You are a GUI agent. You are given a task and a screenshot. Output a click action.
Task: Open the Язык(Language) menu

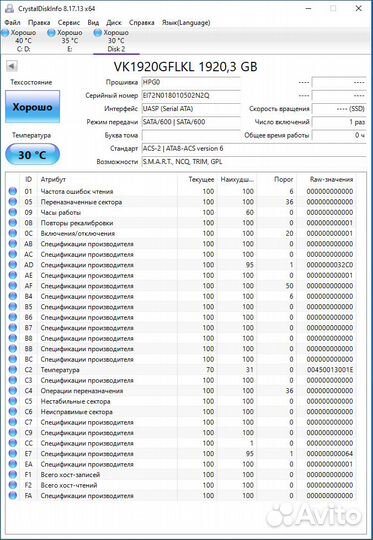coord(186,23)
